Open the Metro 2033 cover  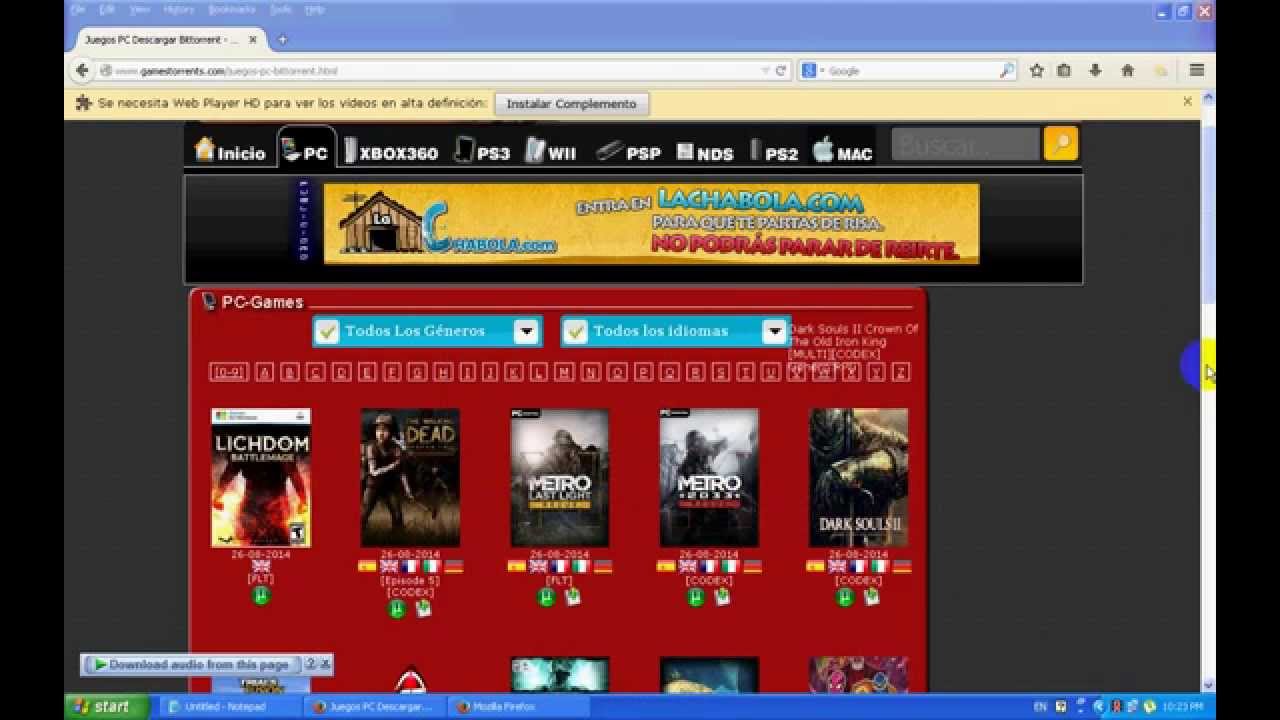(709, 478)
